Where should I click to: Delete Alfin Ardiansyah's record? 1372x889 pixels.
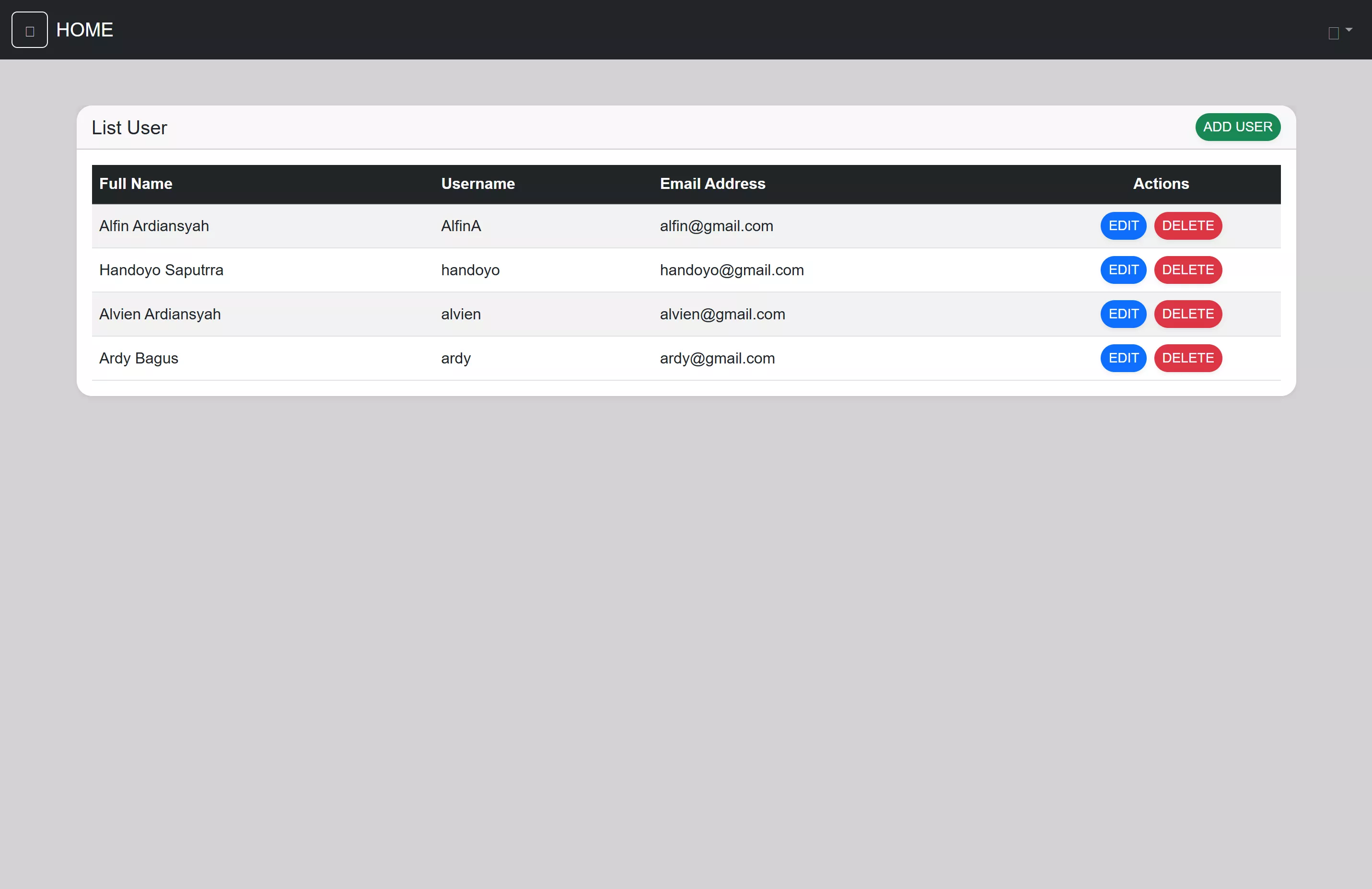click(x=1187, y=226)
